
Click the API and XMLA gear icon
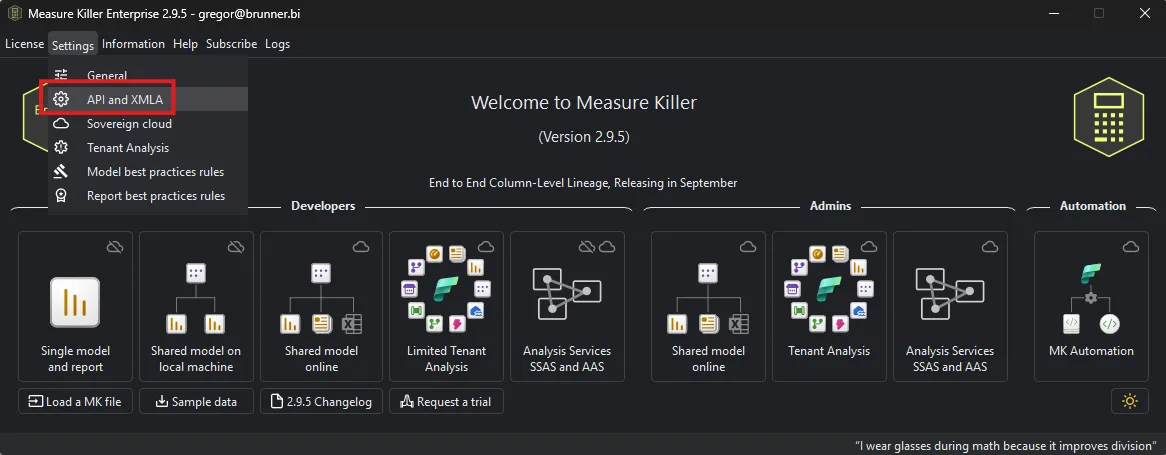point(61,99)
